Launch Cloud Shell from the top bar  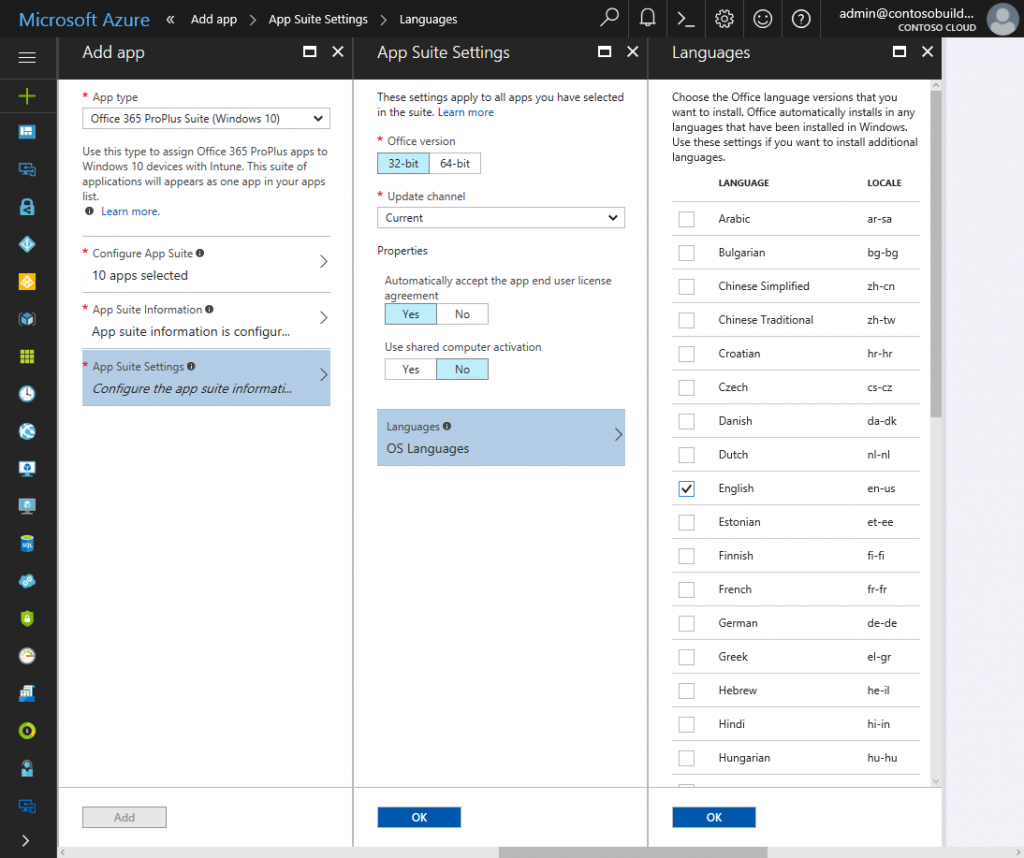tap(685, 19)
